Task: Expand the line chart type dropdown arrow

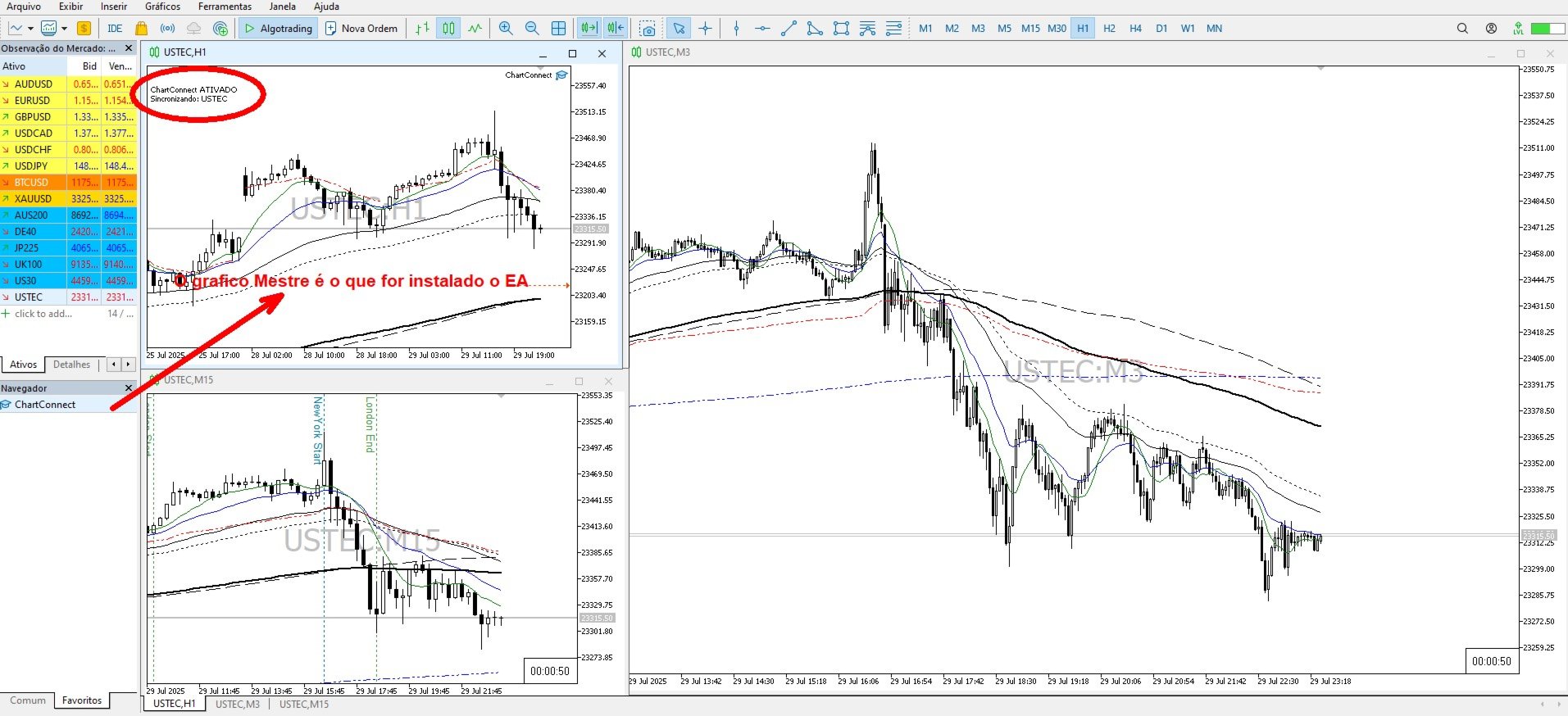Action: [x=30, y=29]
